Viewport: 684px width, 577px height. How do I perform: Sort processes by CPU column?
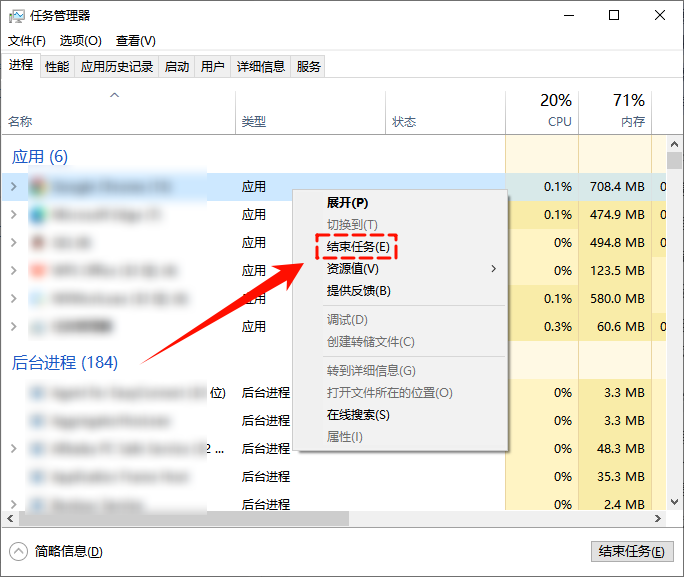(542, 112)
